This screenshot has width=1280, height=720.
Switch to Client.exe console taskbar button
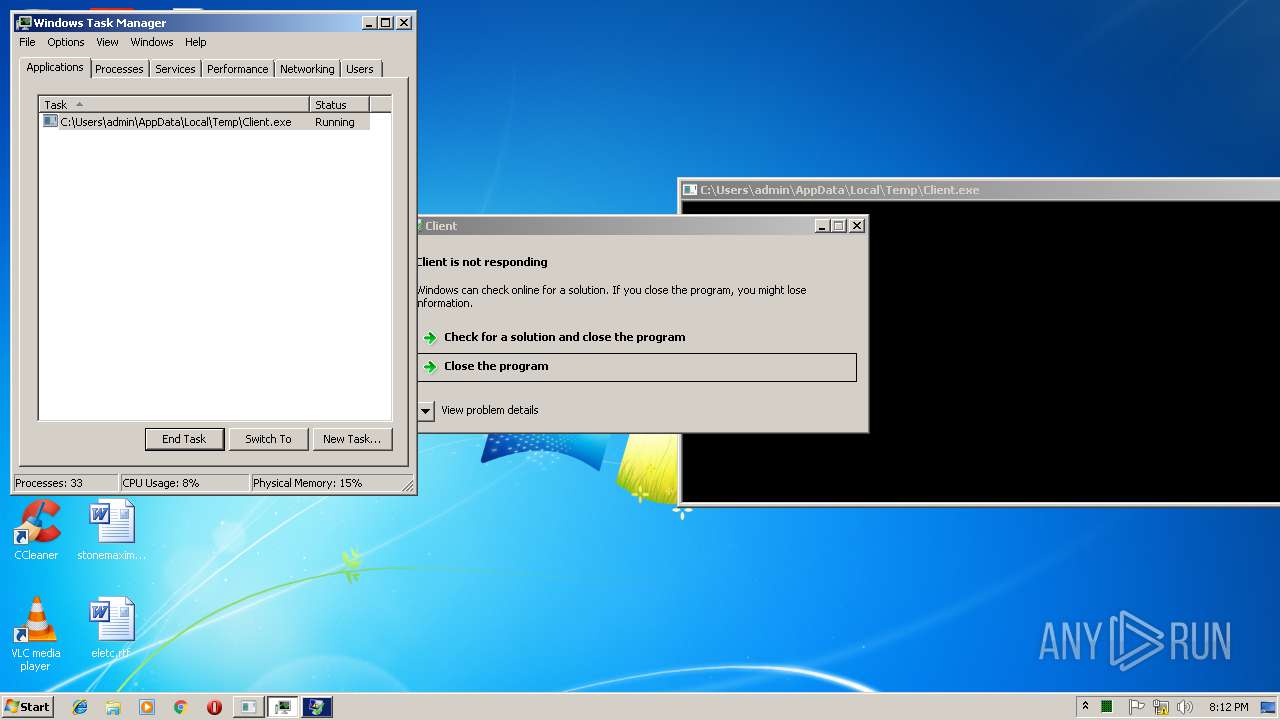[x=248, y=707]
